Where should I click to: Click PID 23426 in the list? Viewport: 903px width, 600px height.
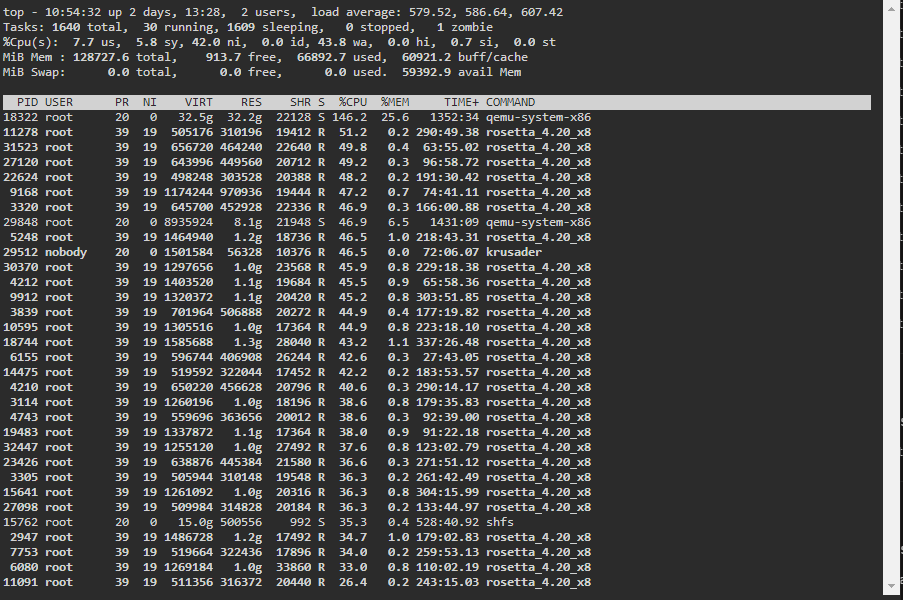click(21, 461)
